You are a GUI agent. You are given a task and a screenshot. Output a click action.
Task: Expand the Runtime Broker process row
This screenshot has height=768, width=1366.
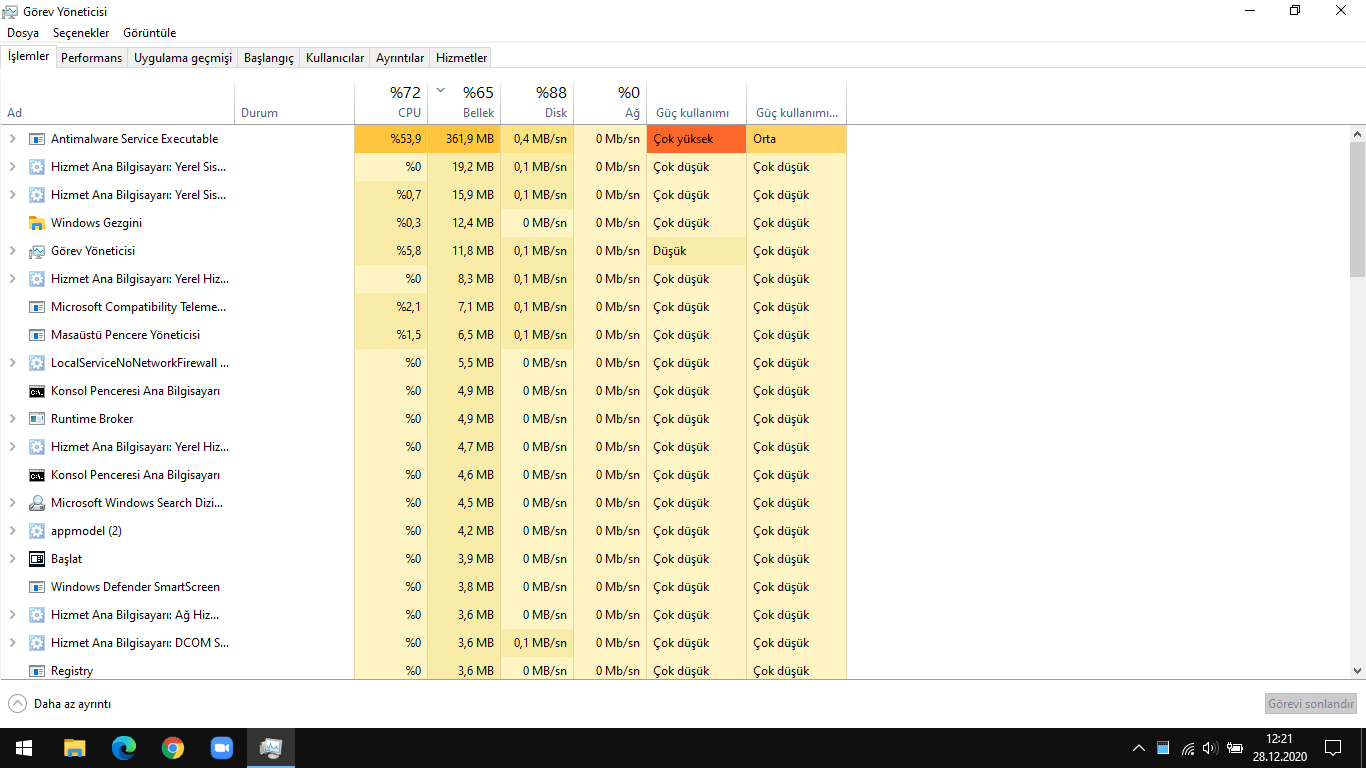tap(12, 419)
